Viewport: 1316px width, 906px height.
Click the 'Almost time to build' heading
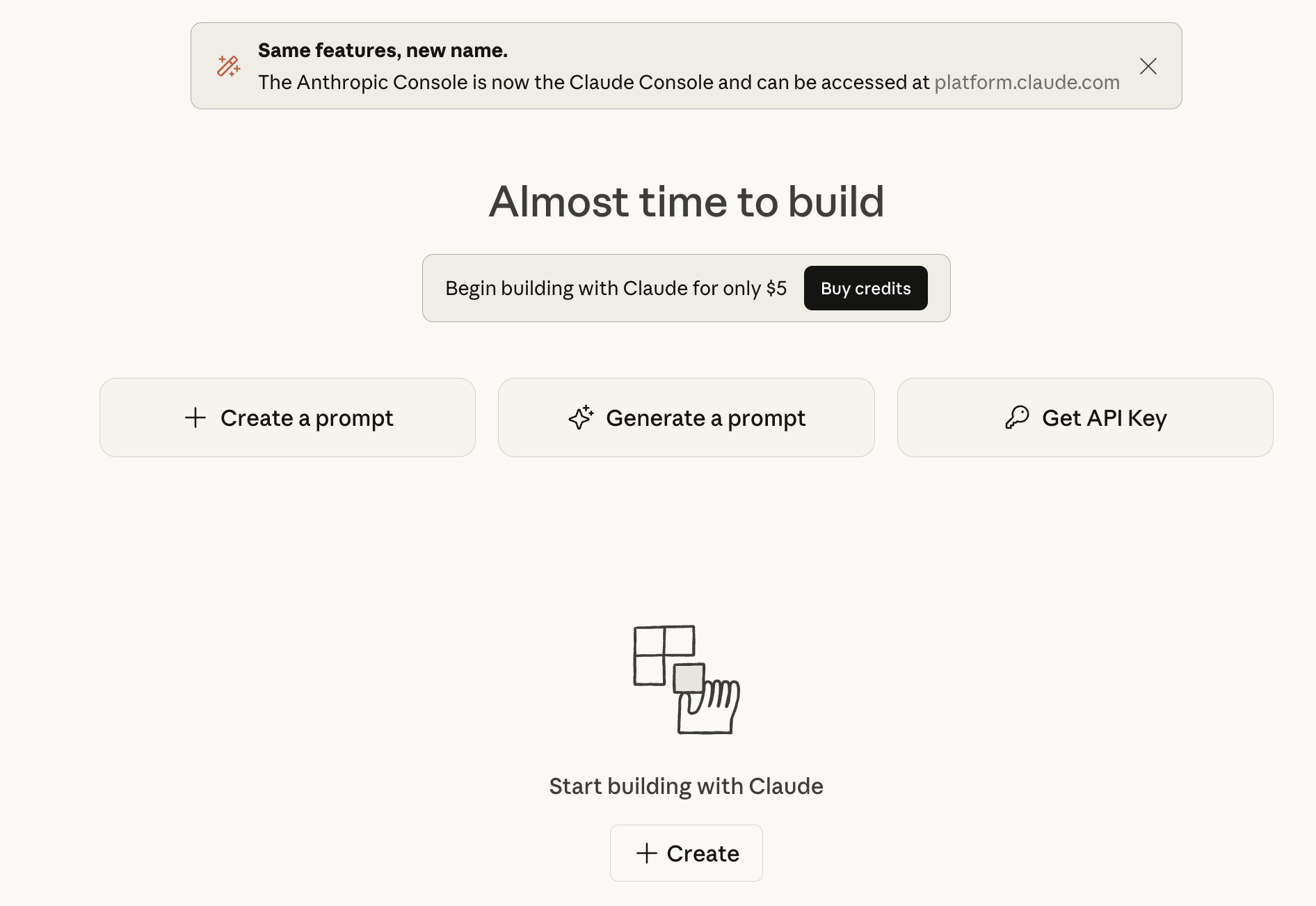(686, 202)
